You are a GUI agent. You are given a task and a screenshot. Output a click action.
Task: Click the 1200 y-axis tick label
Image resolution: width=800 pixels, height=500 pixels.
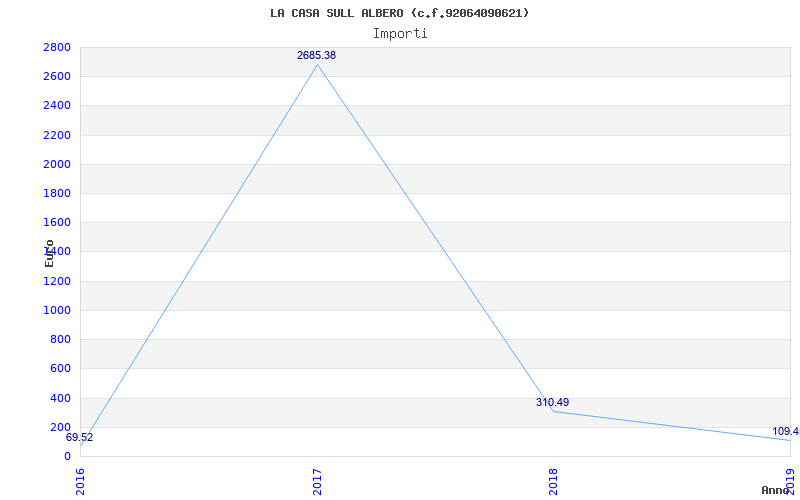pos(57,281)
